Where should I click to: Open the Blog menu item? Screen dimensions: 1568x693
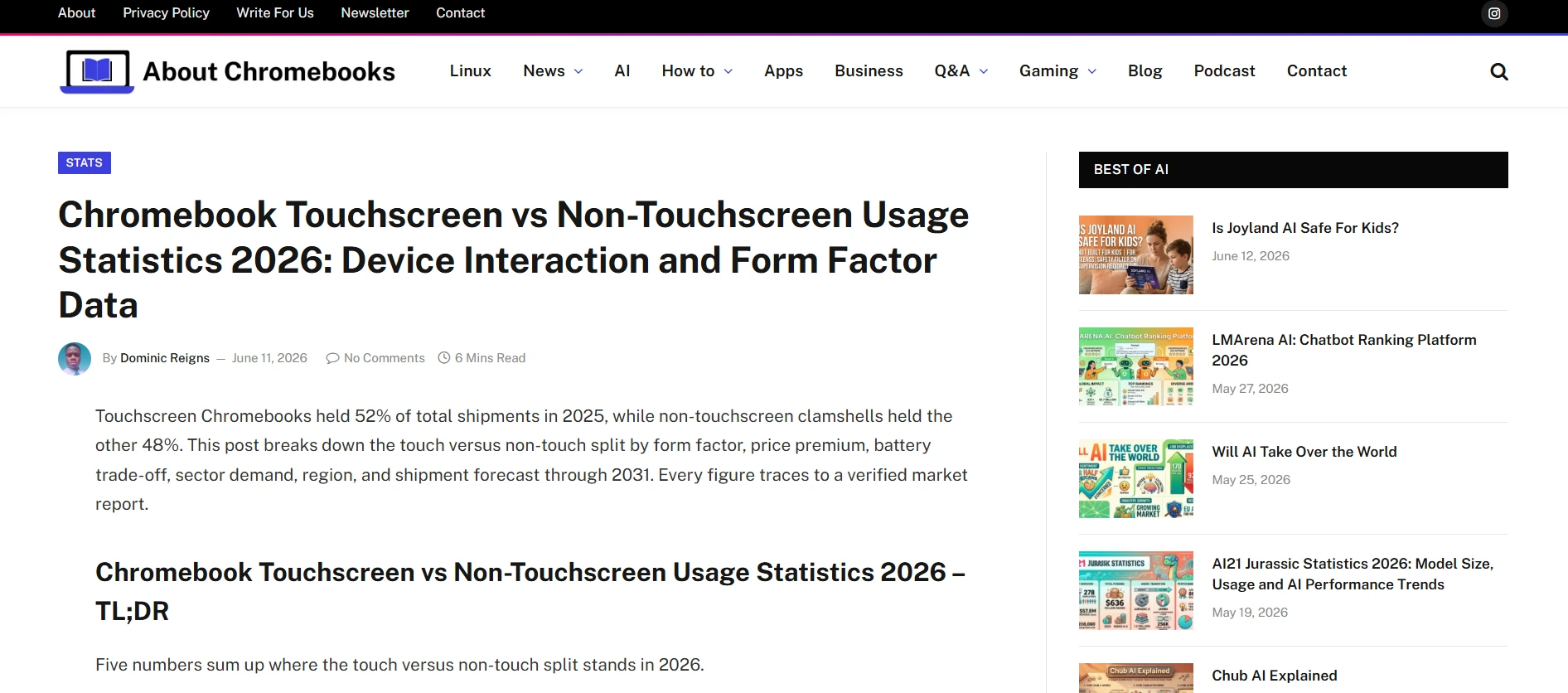click(1145, 71)
